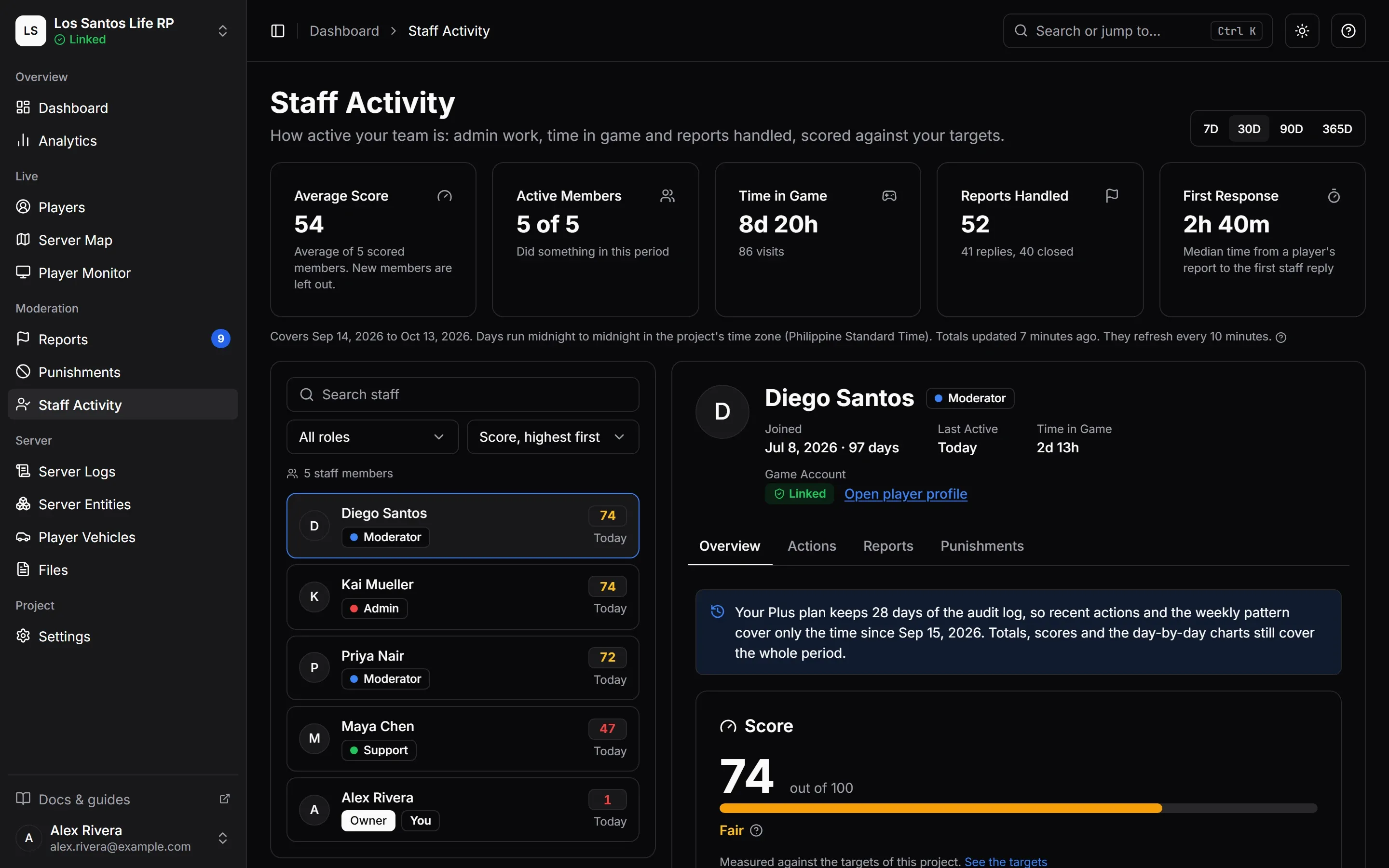The width and height of the screenshot is (1389, 868).
Task: Select Kai Mueller in staff list
Action: point(463,597)
